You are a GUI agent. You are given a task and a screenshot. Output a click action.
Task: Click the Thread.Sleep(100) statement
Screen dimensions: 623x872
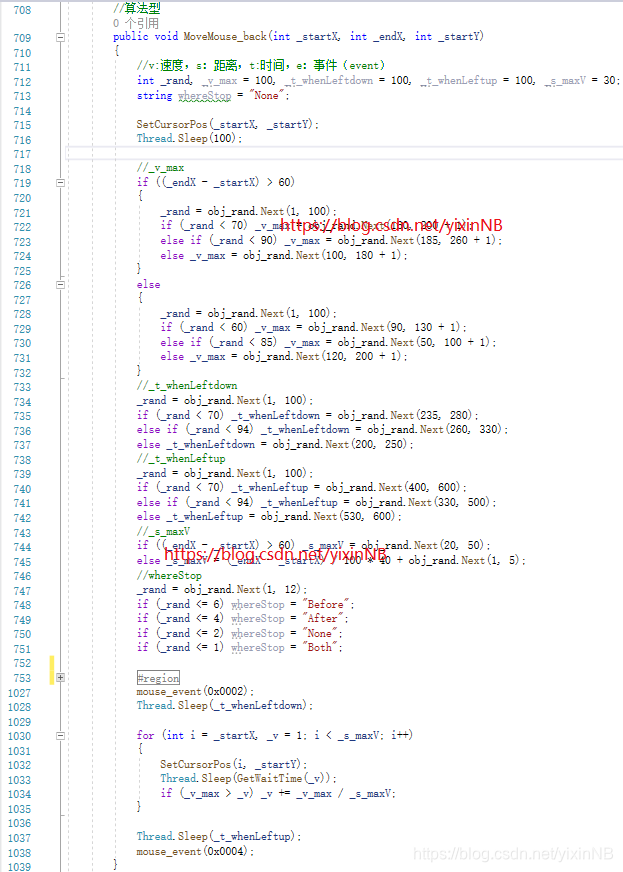coord(189,139)
